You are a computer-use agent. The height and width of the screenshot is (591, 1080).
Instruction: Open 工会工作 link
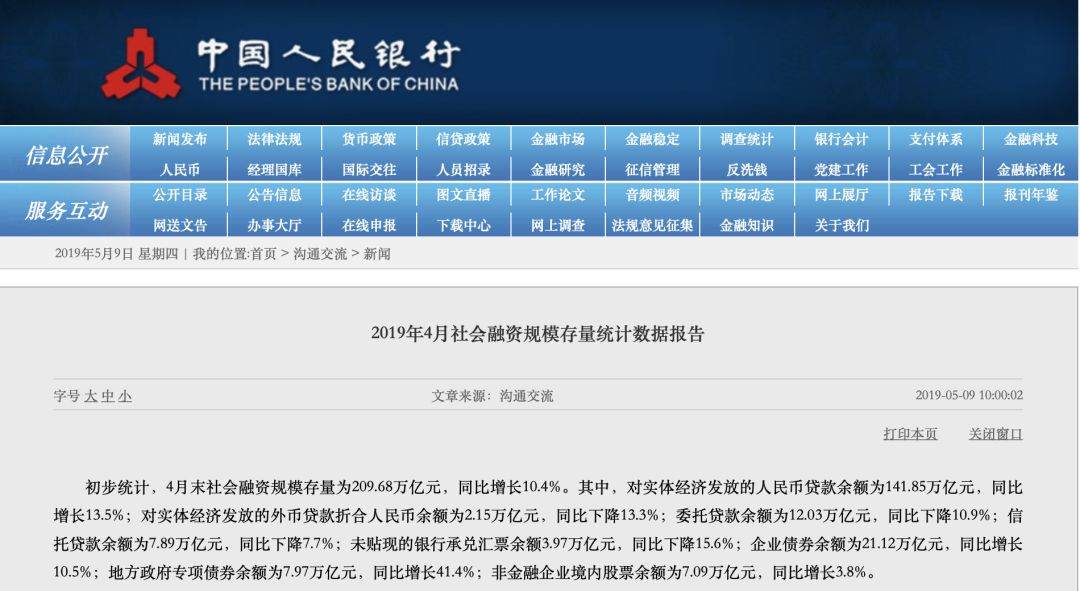pyautogui.click(x=935, y=169)
